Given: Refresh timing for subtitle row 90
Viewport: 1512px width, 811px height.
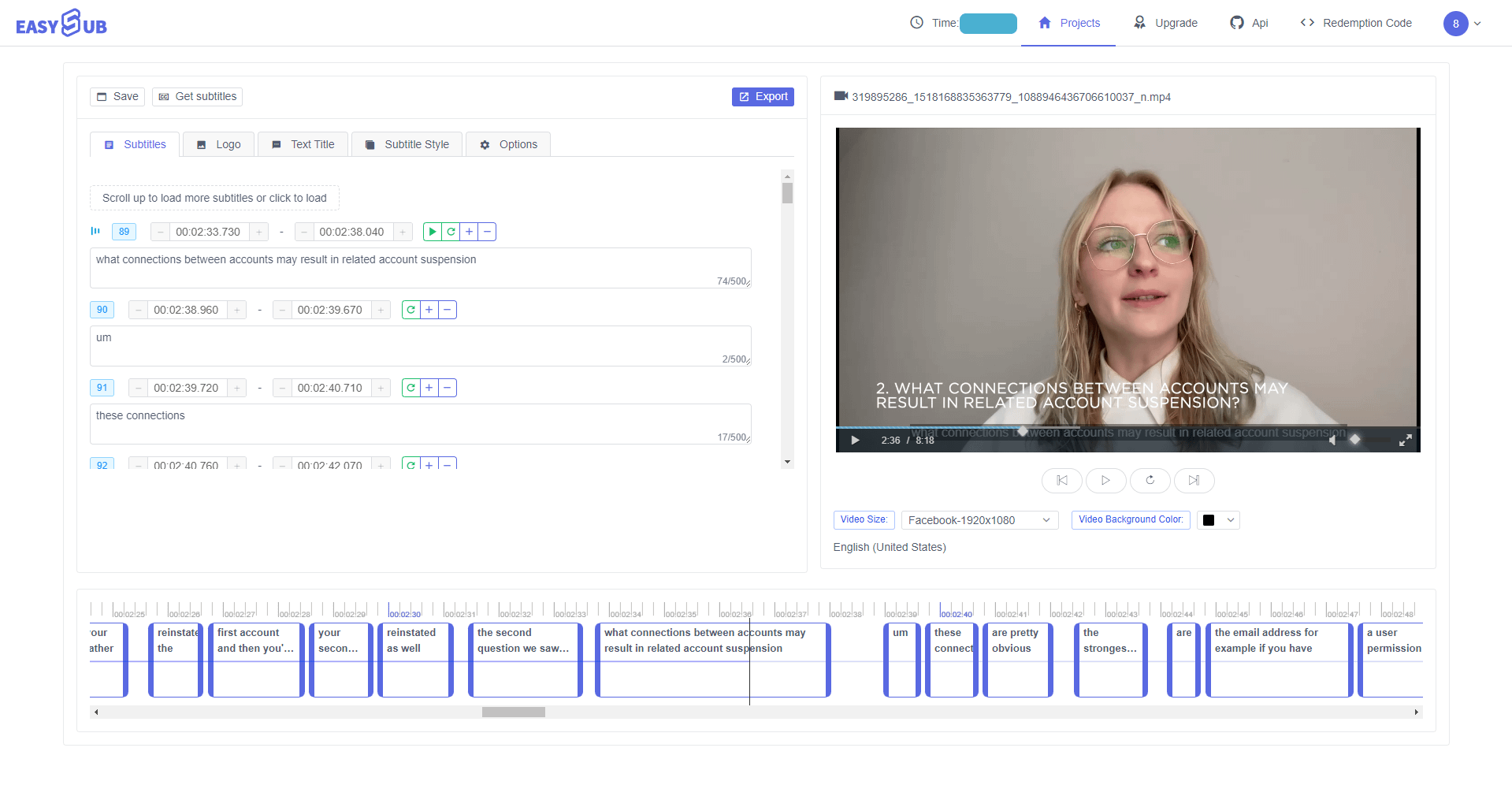Looking at the screenshot, I should tap(410, 309).
